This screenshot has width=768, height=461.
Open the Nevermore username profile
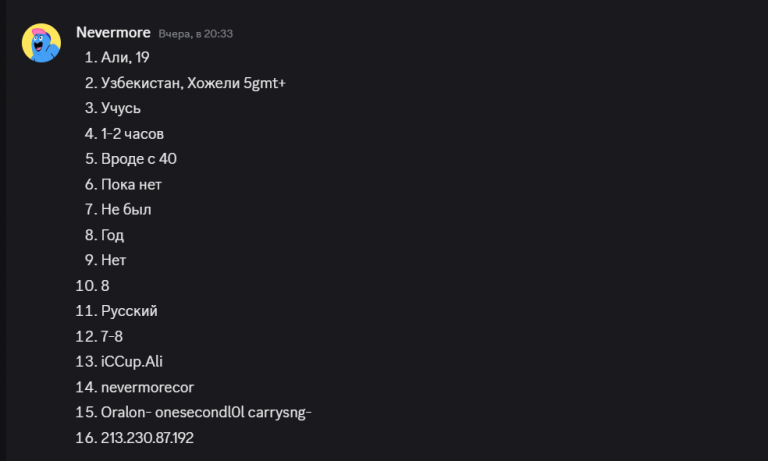click(x=113, y=32)
